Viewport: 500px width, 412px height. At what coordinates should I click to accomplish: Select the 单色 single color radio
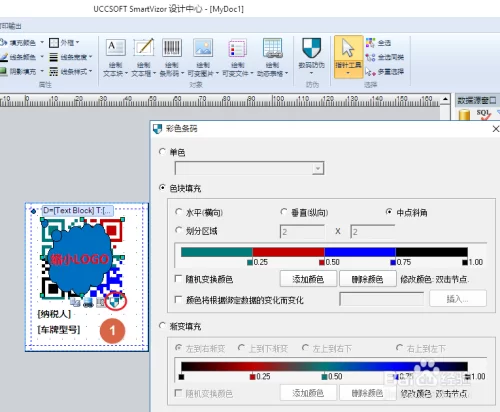[162, 152]
